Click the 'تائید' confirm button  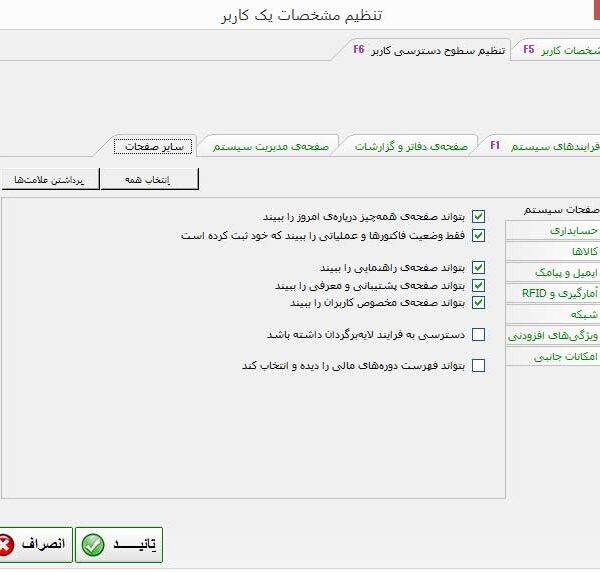tap(119, 545)
